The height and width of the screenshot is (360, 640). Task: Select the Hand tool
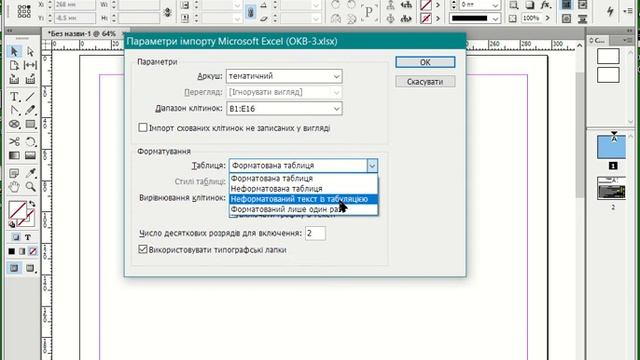pyautogui.click(x=14, y=187)
